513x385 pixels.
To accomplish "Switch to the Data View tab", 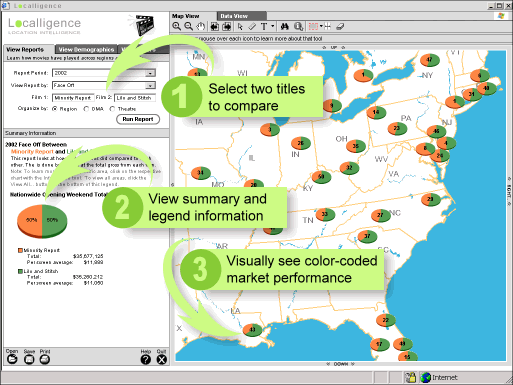I will (234, 16).
